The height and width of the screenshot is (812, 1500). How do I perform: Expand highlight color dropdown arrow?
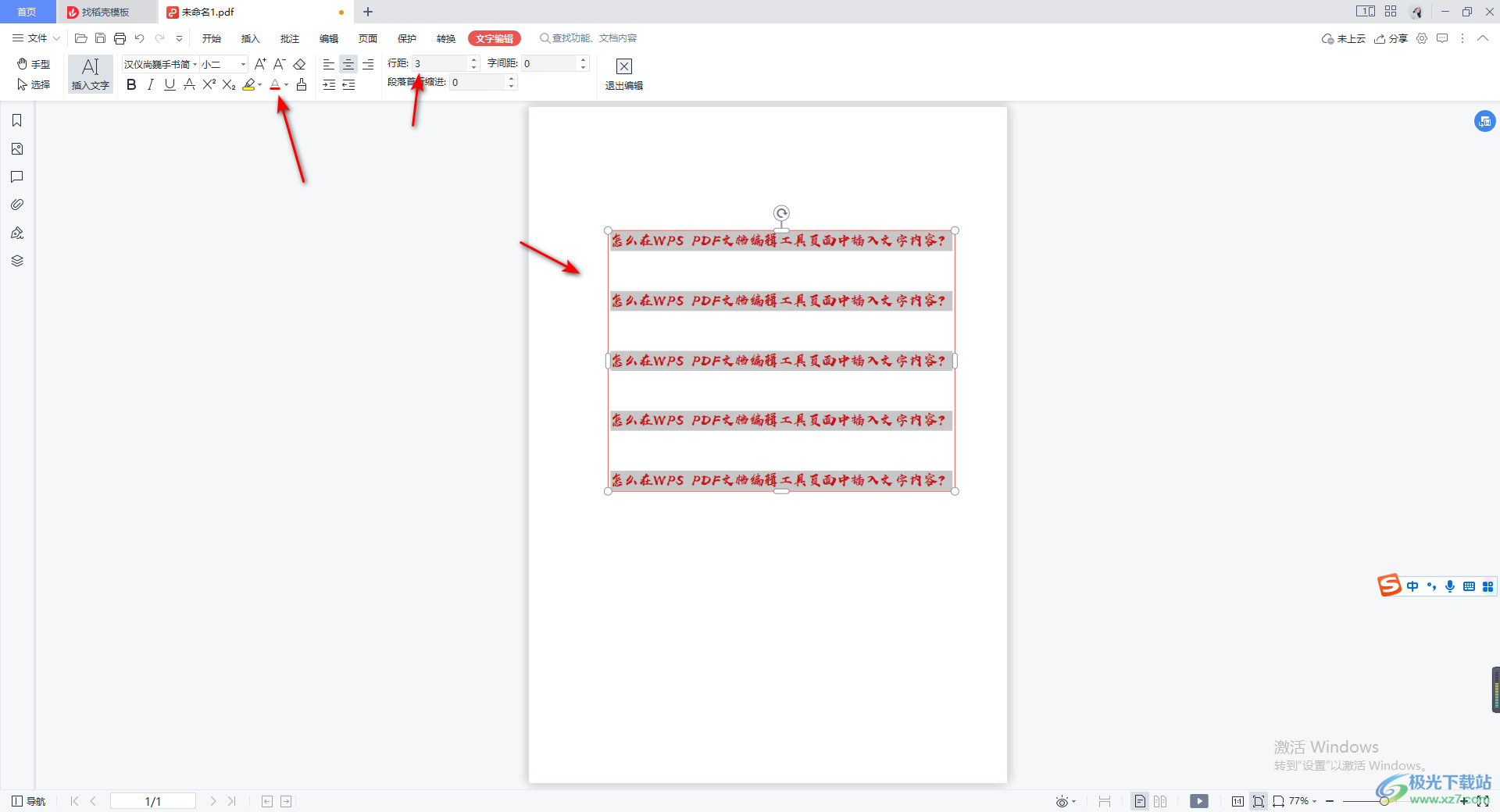pyautogui.click(x=259, y=84)
